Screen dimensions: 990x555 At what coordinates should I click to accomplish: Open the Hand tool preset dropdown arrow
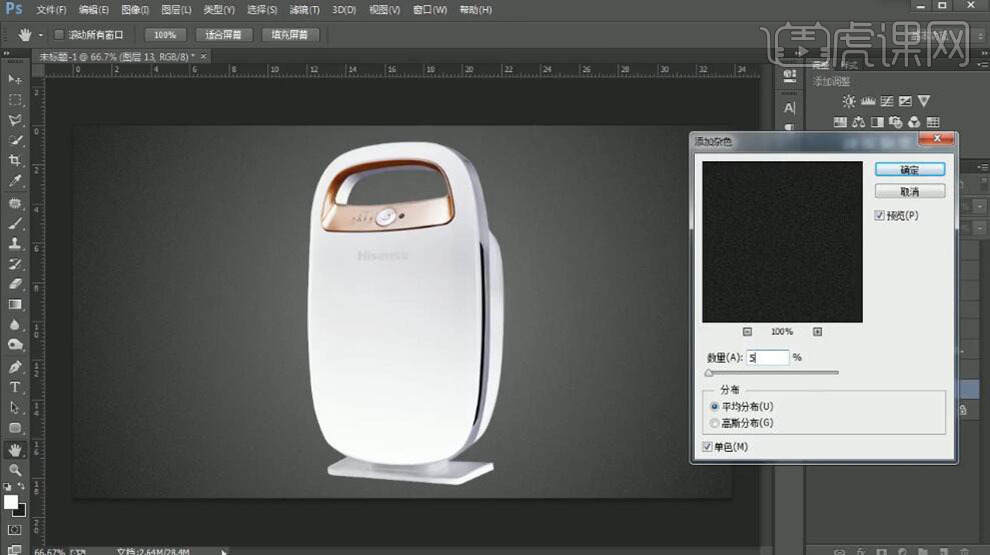click(41, 34)
